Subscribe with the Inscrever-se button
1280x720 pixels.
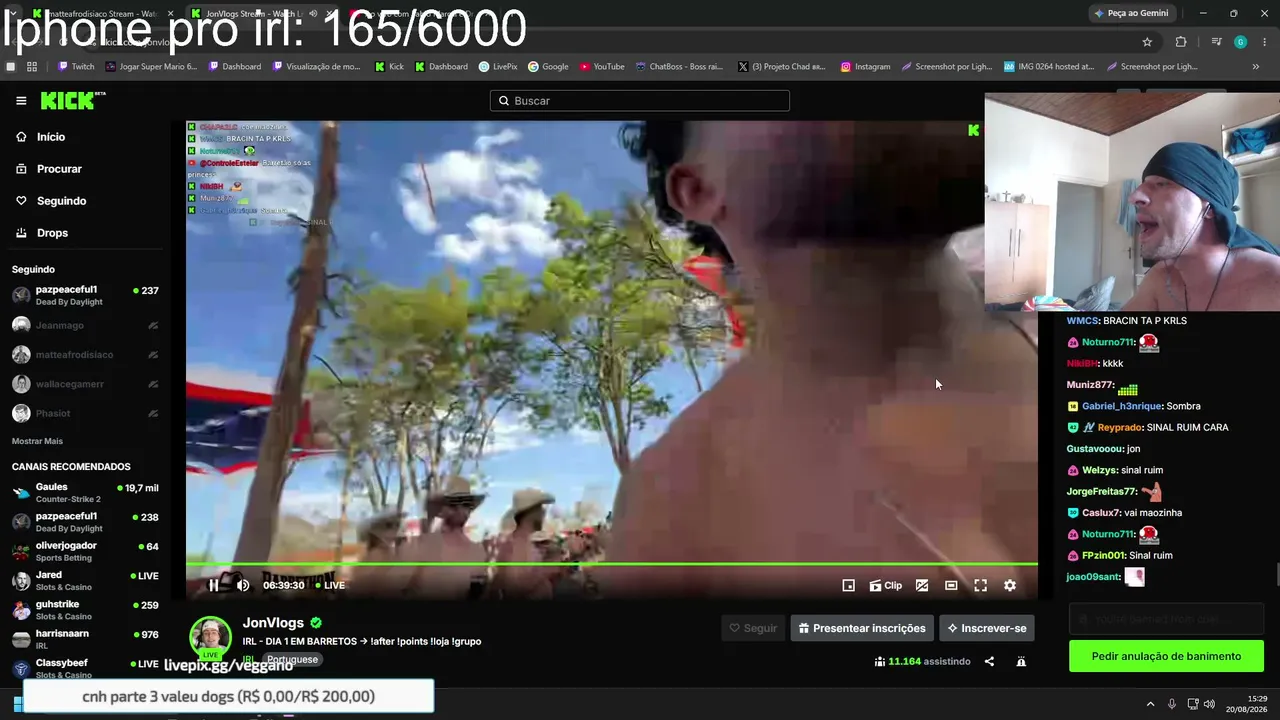[987, 628]
